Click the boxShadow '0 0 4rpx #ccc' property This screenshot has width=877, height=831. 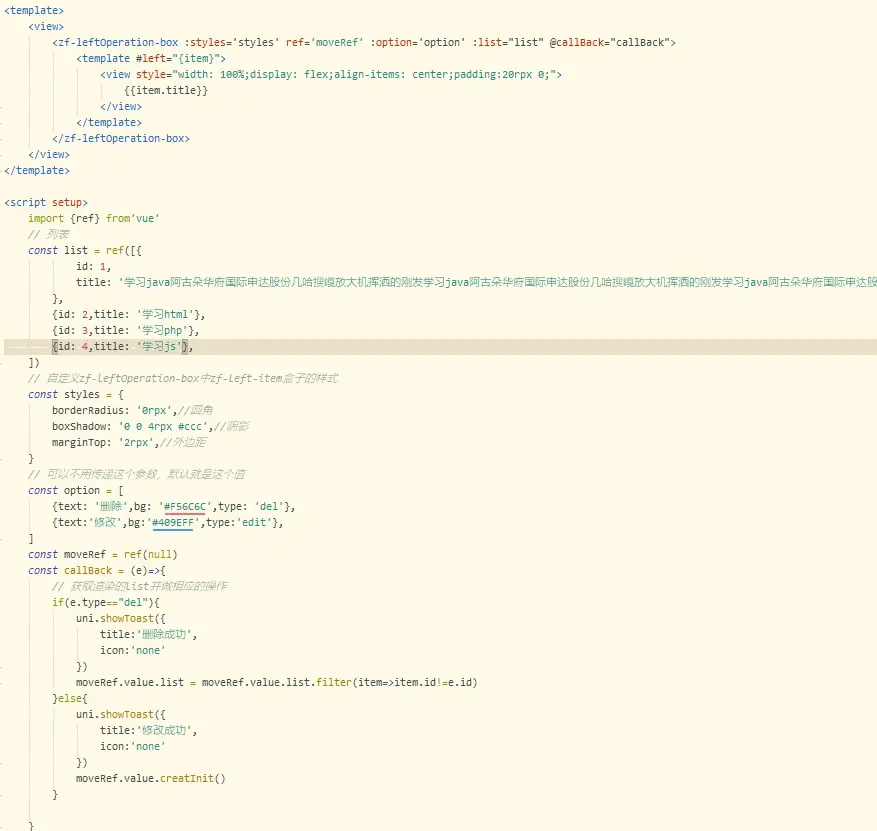point(133,427)
